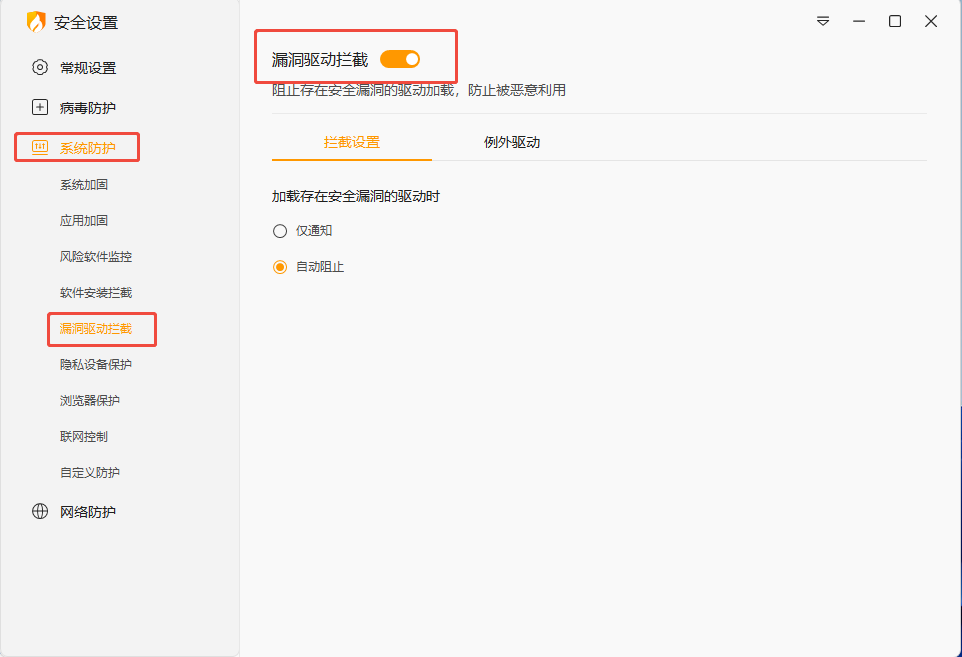This screenshot has height=657, width=962.
Task: Select the 仅通知 radio option
Action: [x=280, y=231]
